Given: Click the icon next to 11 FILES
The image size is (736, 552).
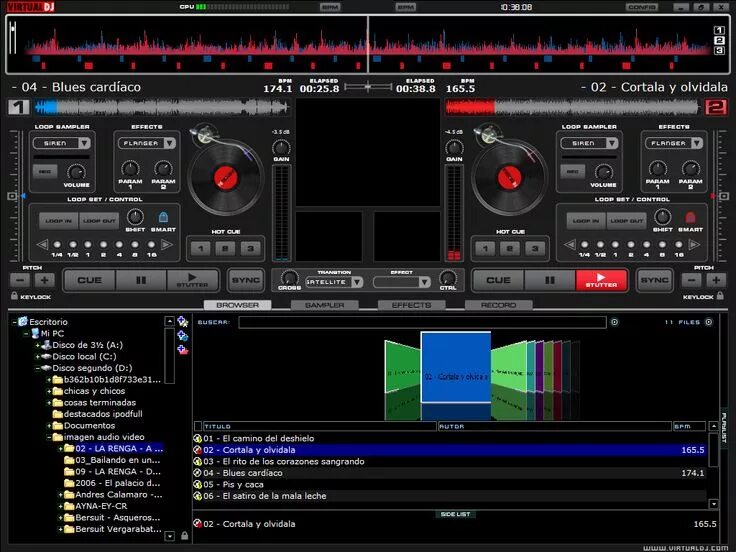Looking at the screenshot, I should pos(709,322).
